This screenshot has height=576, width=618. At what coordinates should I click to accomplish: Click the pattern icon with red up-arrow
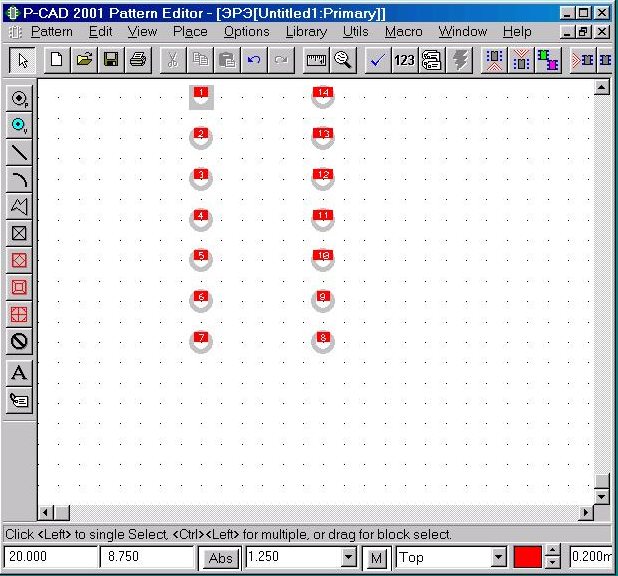pos(494,60)
